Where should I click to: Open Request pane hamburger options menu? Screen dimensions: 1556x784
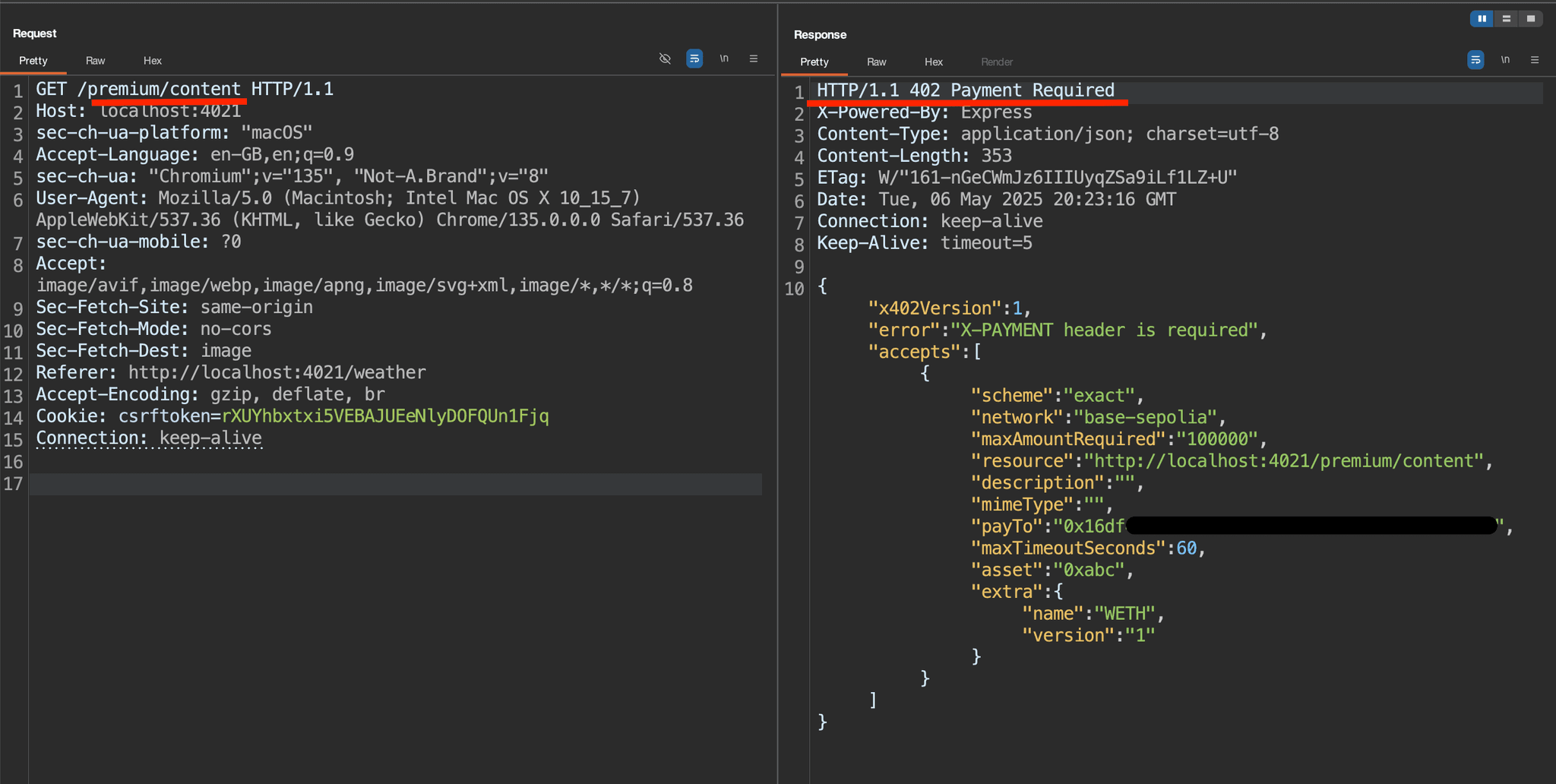pyautogui.click(x=754, y=58)
